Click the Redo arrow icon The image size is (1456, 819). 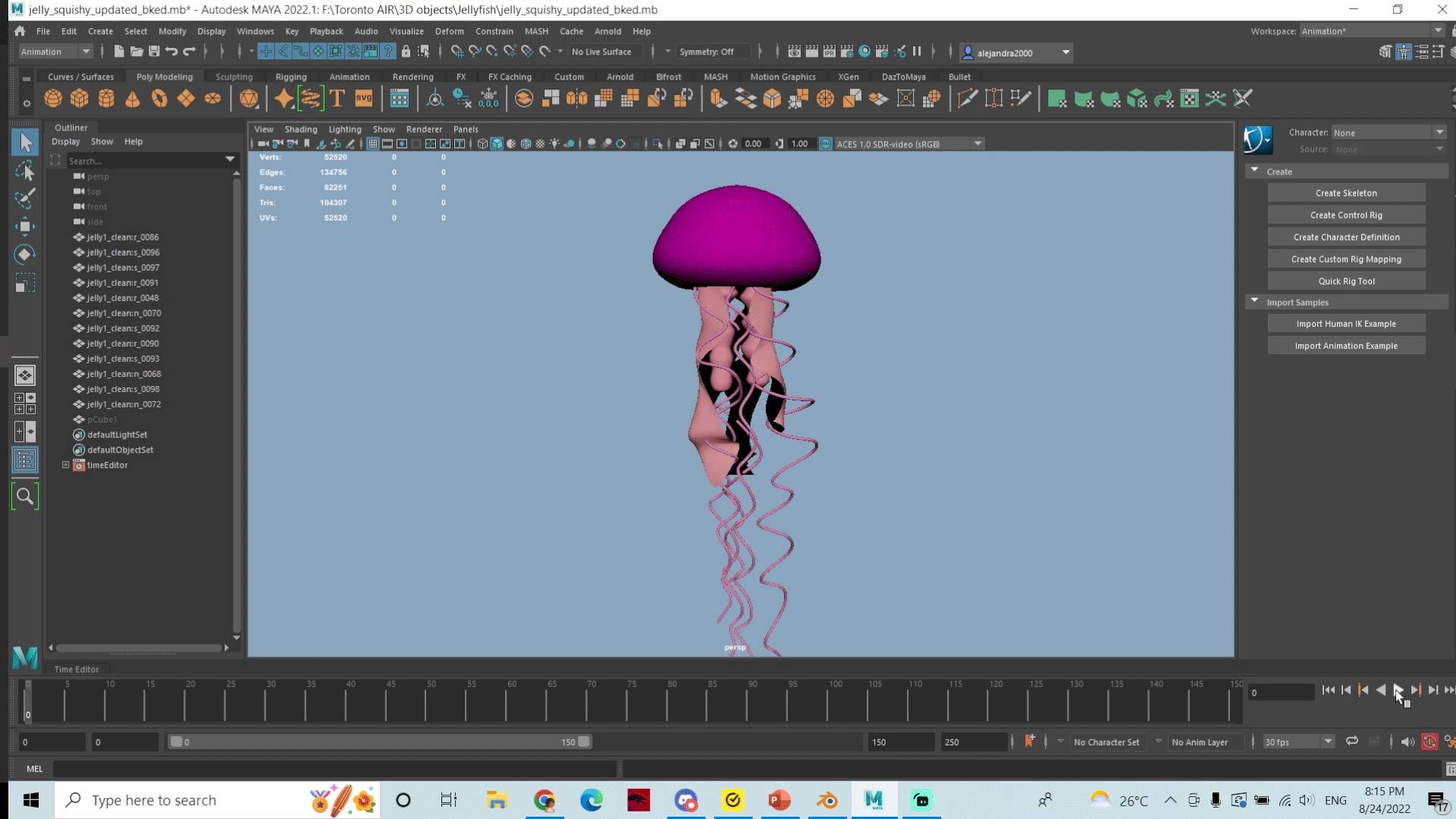click(x=190, y=52)
